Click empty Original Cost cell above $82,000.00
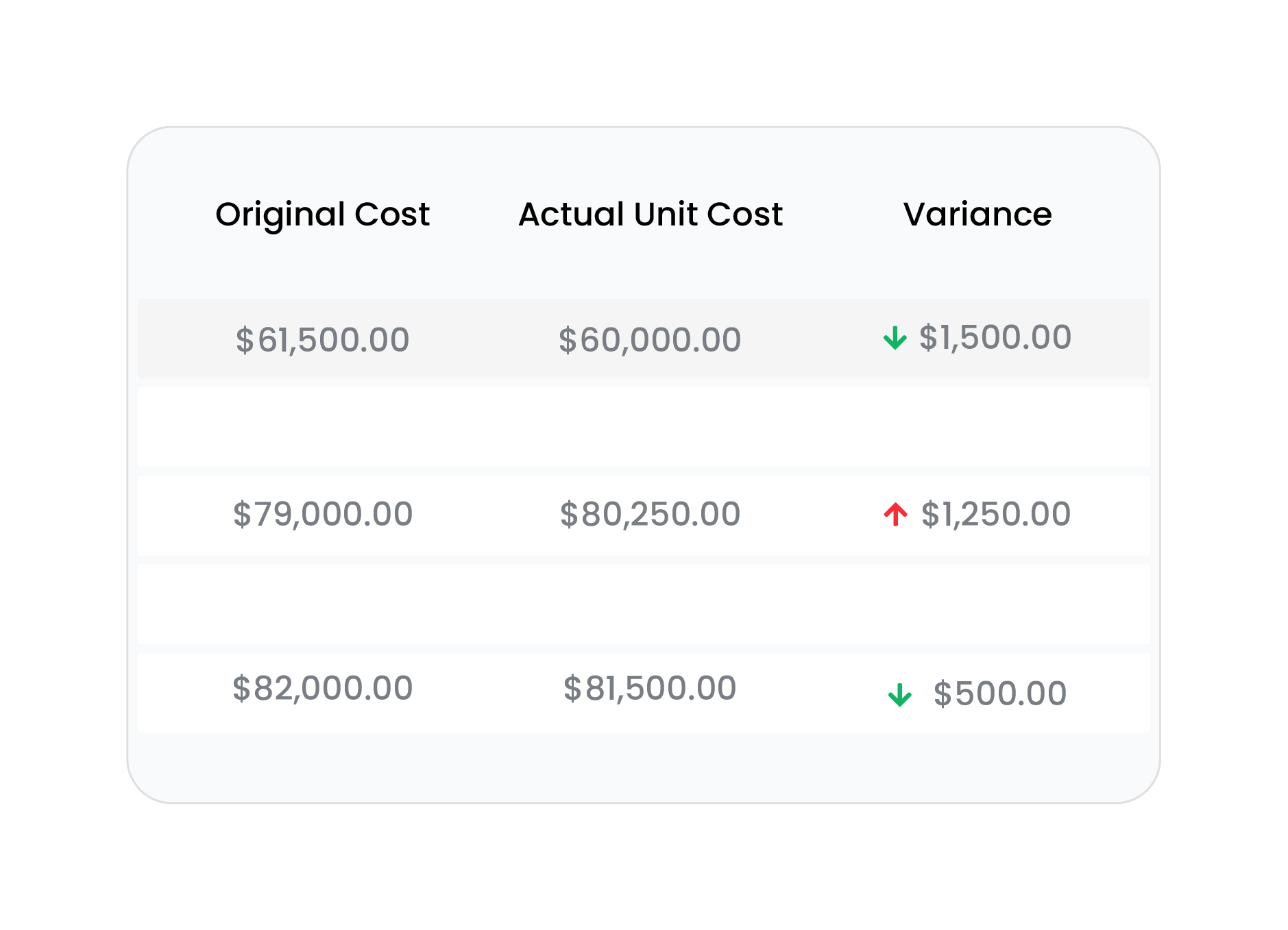The image size is (1288, 930). 322,604
